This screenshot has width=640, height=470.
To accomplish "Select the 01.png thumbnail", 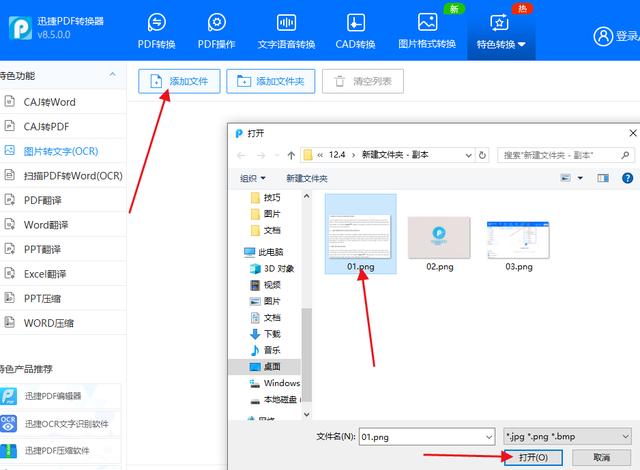I will point(360,234).
